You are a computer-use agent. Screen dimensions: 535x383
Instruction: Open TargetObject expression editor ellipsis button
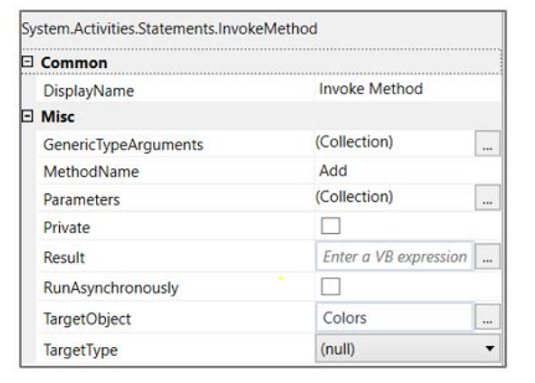488,317
